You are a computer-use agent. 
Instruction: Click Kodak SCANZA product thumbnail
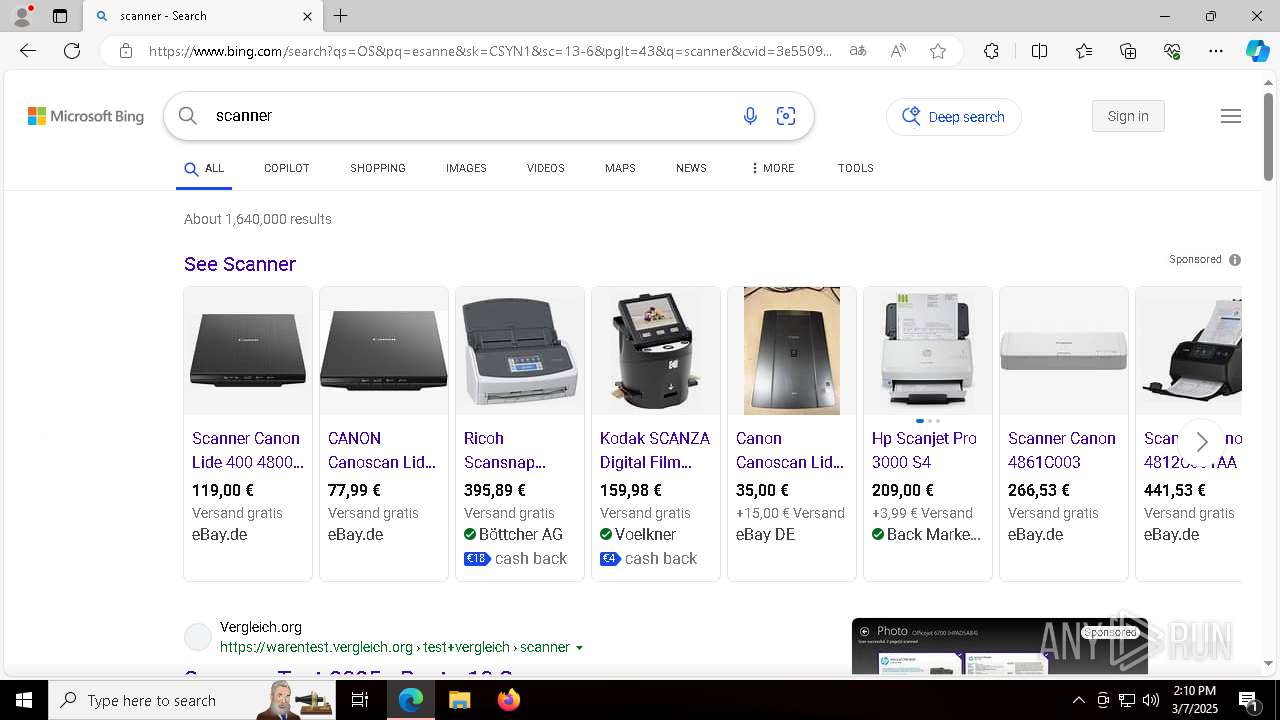656,351
